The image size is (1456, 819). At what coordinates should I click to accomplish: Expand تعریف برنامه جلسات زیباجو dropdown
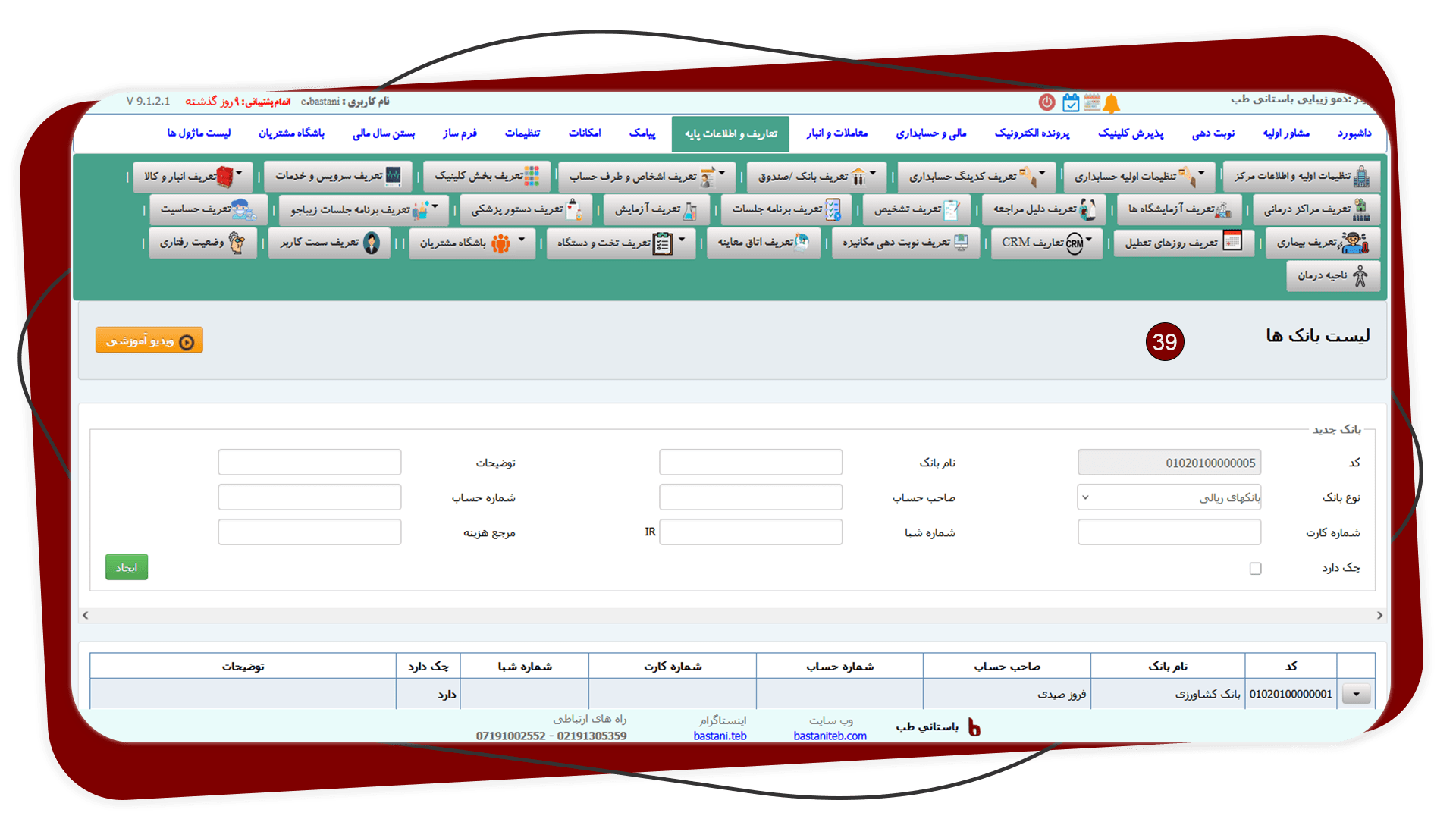(x=364, y=209)
